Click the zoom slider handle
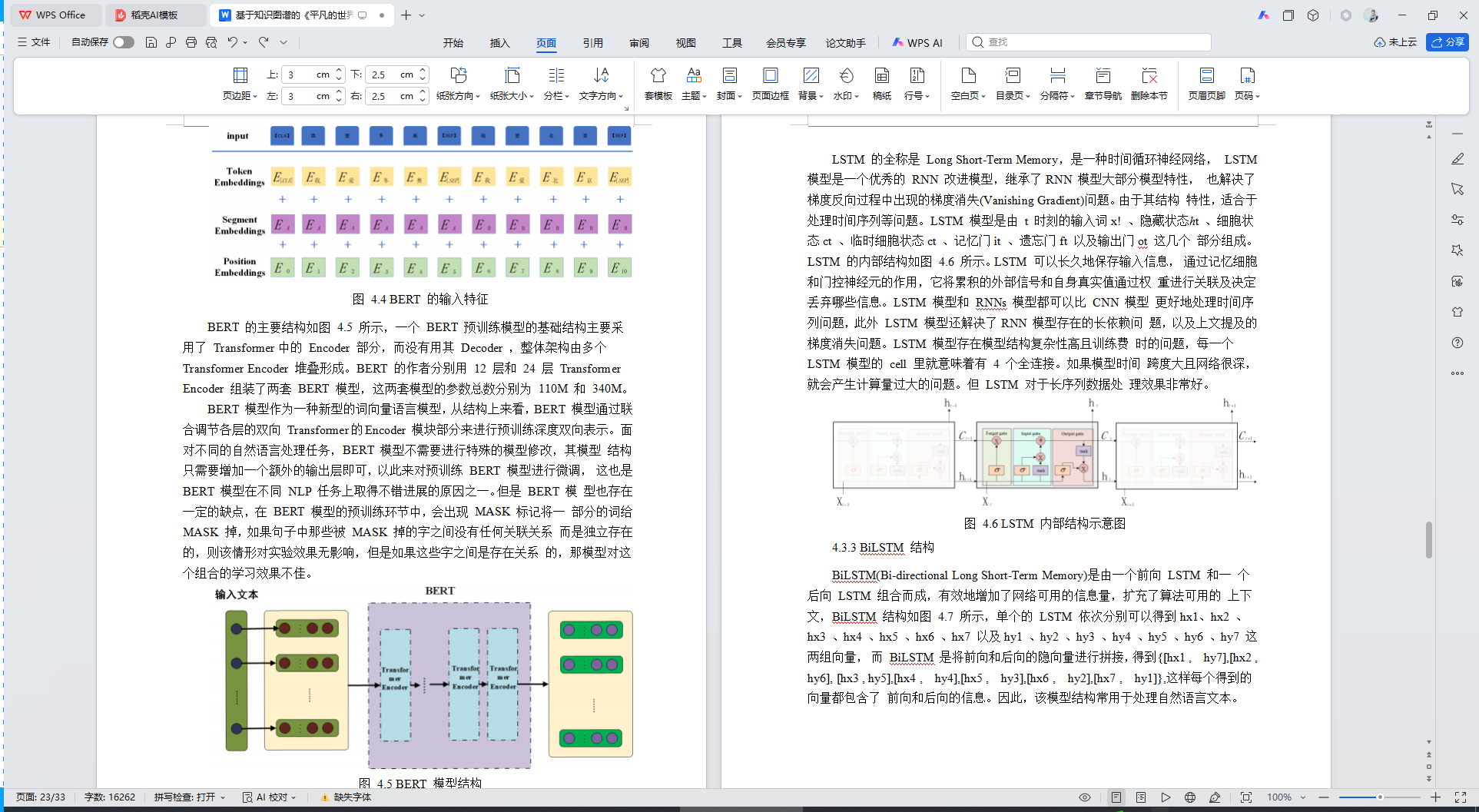 coord(1380,797)
